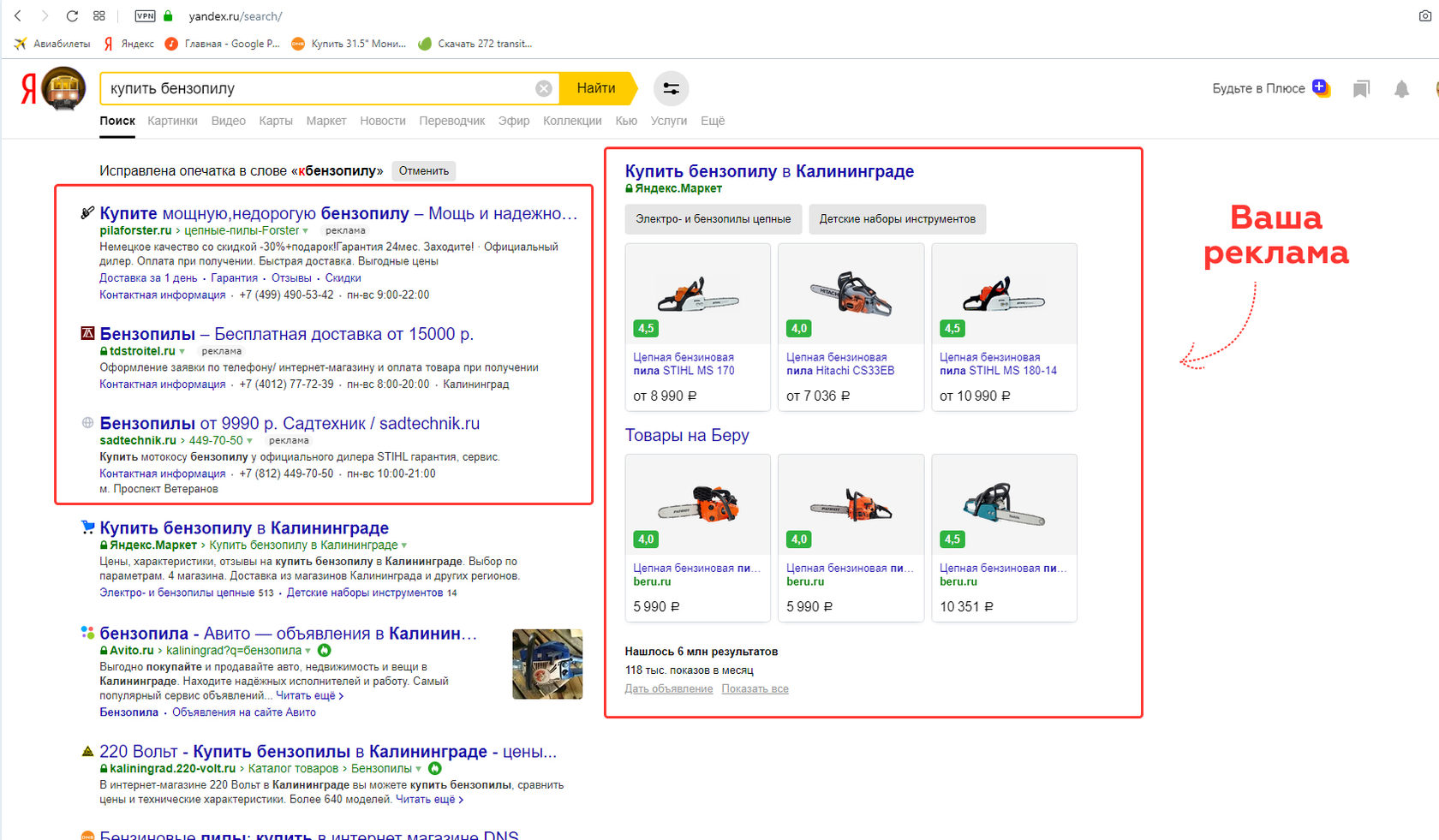
Task: Expand the Ещё menu
Action: 713,121
